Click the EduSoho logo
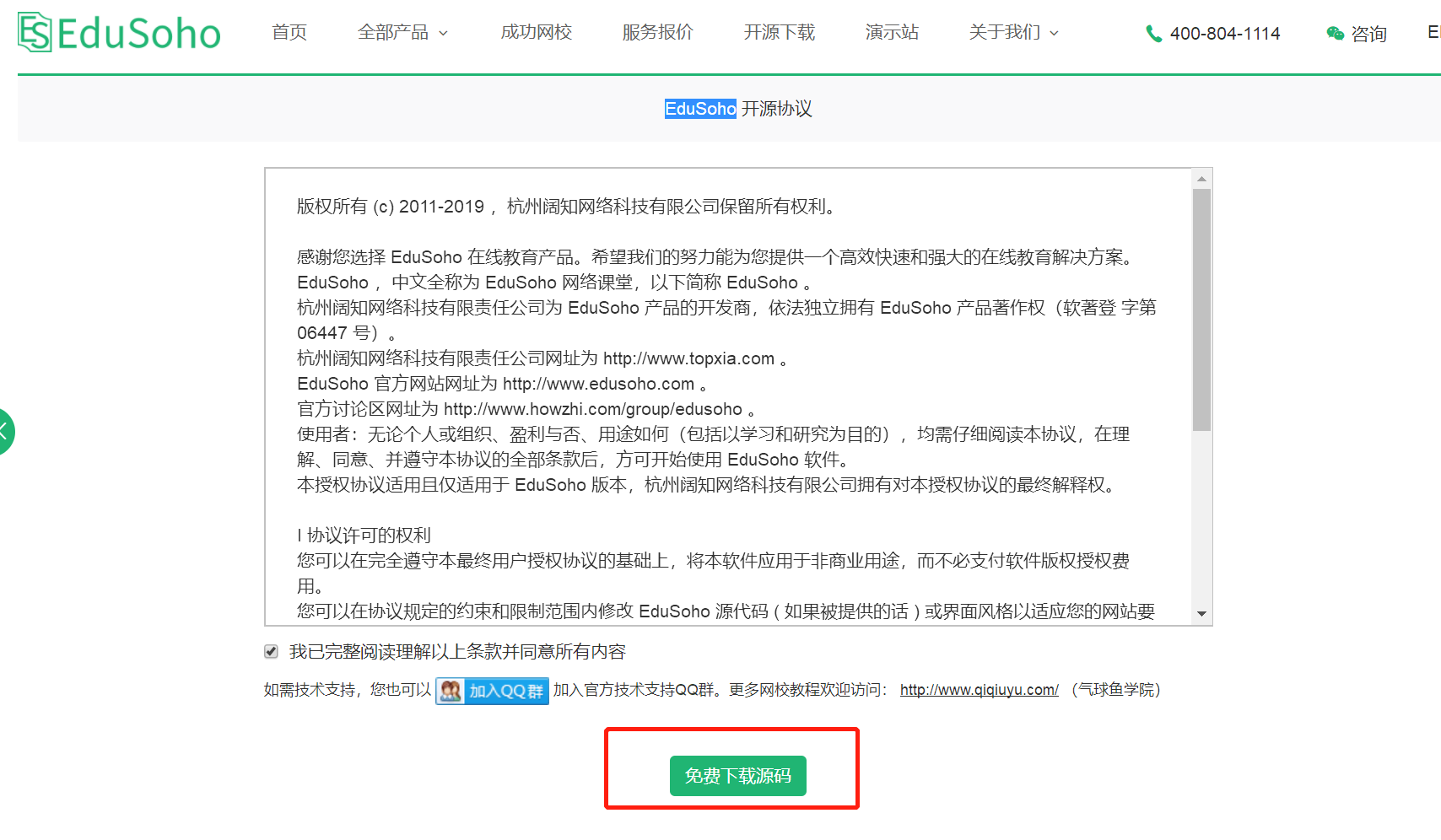This screenshot has height=840, width=1441. coord(119,33)
